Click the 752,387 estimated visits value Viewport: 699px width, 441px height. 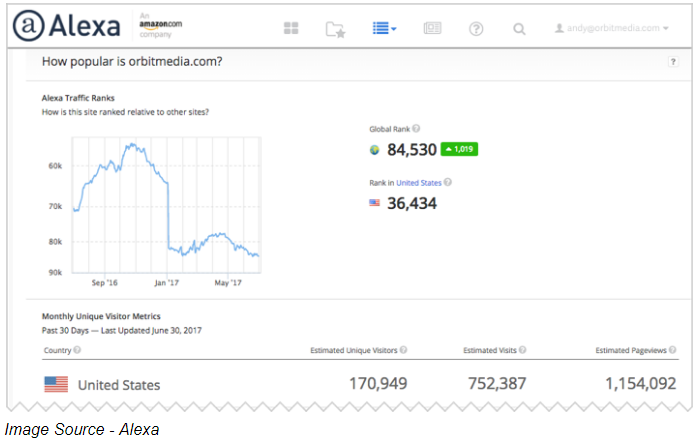coord(497,383)
